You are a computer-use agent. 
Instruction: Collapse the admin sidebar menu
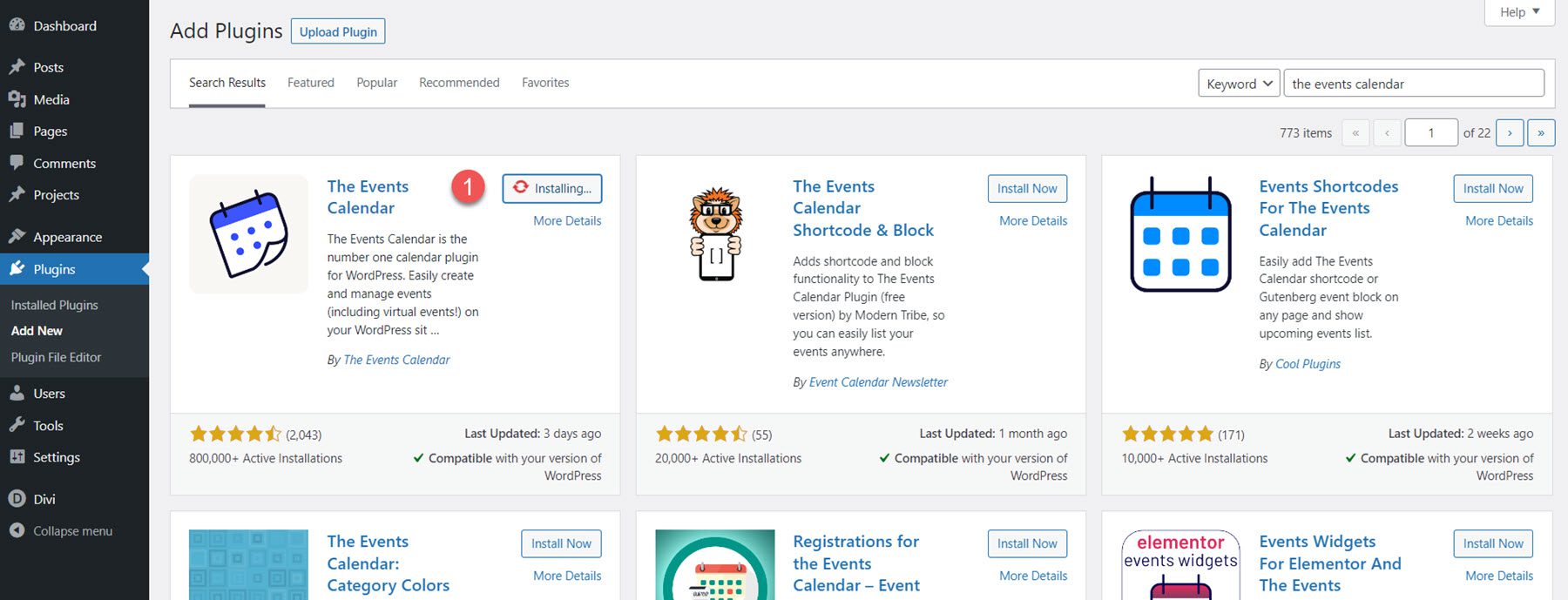(x=16, y=530)
